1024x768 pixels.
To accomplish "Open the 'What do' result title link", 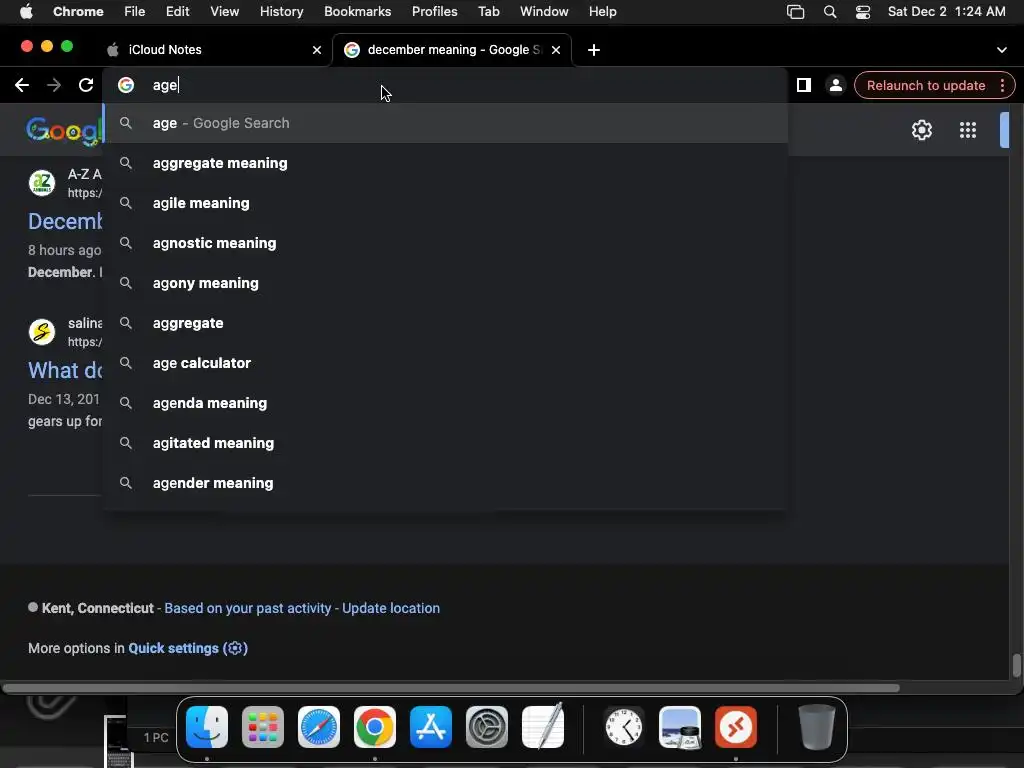I will point(65,370).
